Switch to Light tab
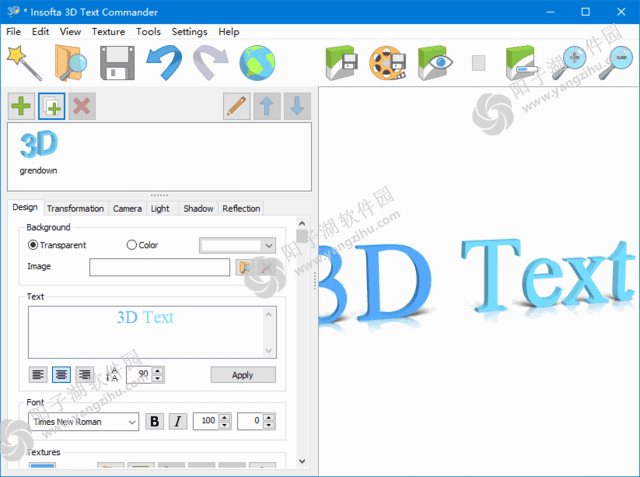 click(x=160, y=209)
